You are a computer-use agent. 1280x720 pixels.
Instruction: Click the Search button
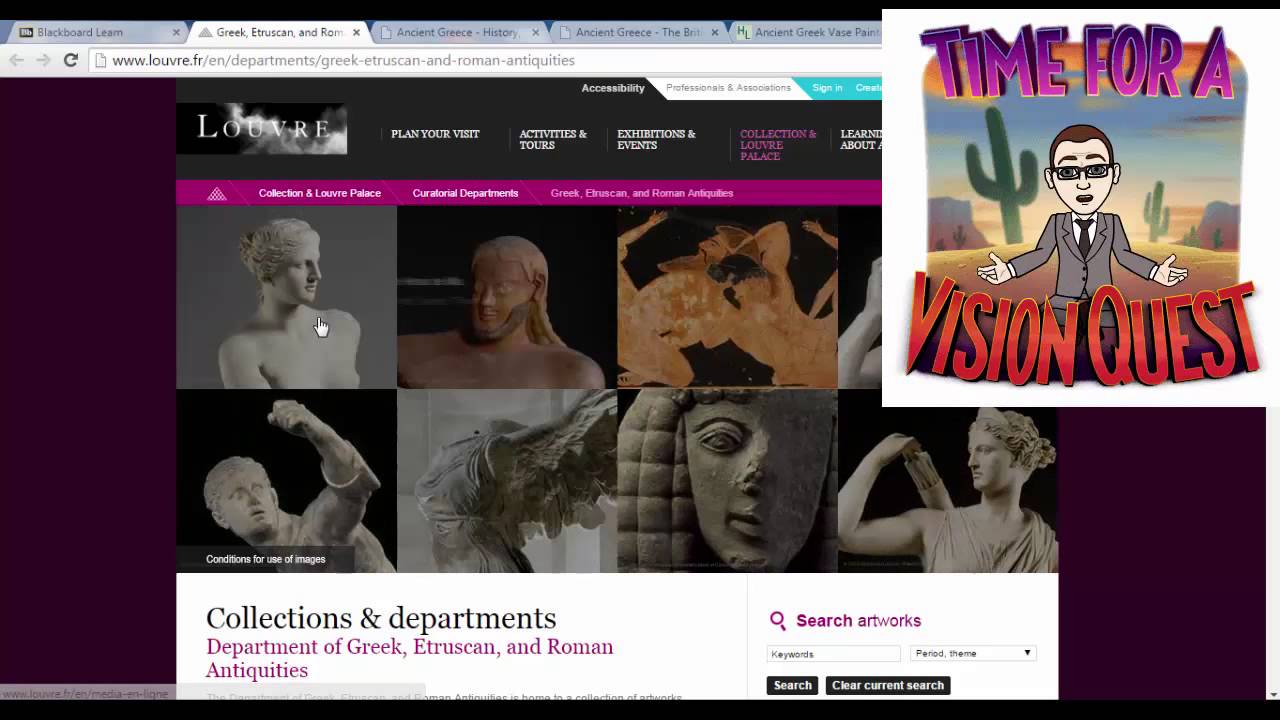(792, 686)
